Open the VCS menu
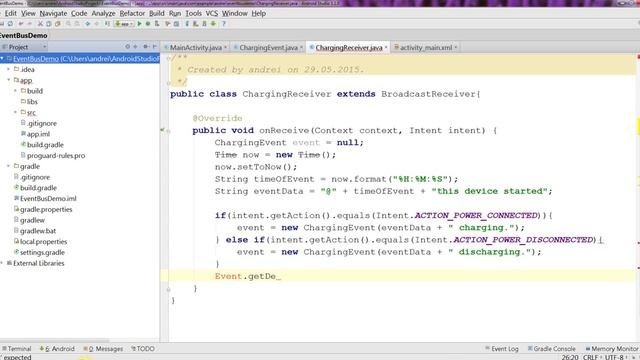Image resolution: width=640 pixels, height=360 pixels. point(211,13)
